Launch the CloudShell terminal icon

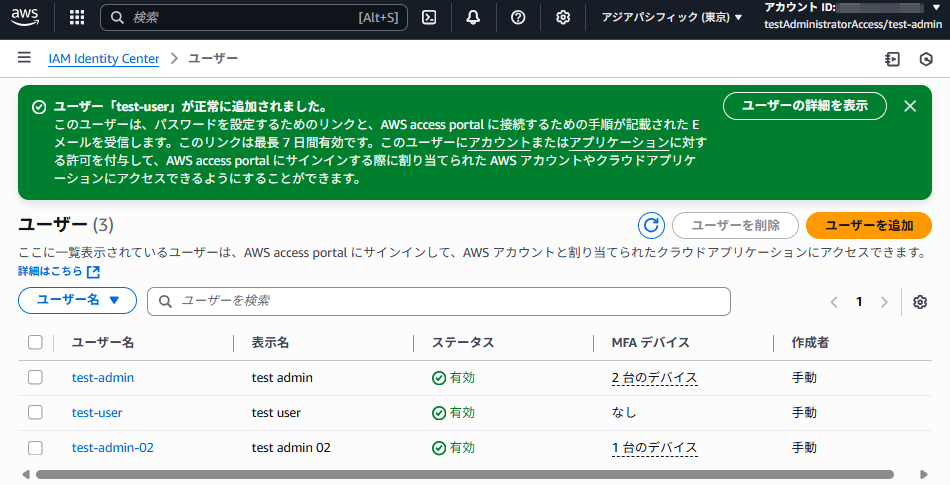429,18
